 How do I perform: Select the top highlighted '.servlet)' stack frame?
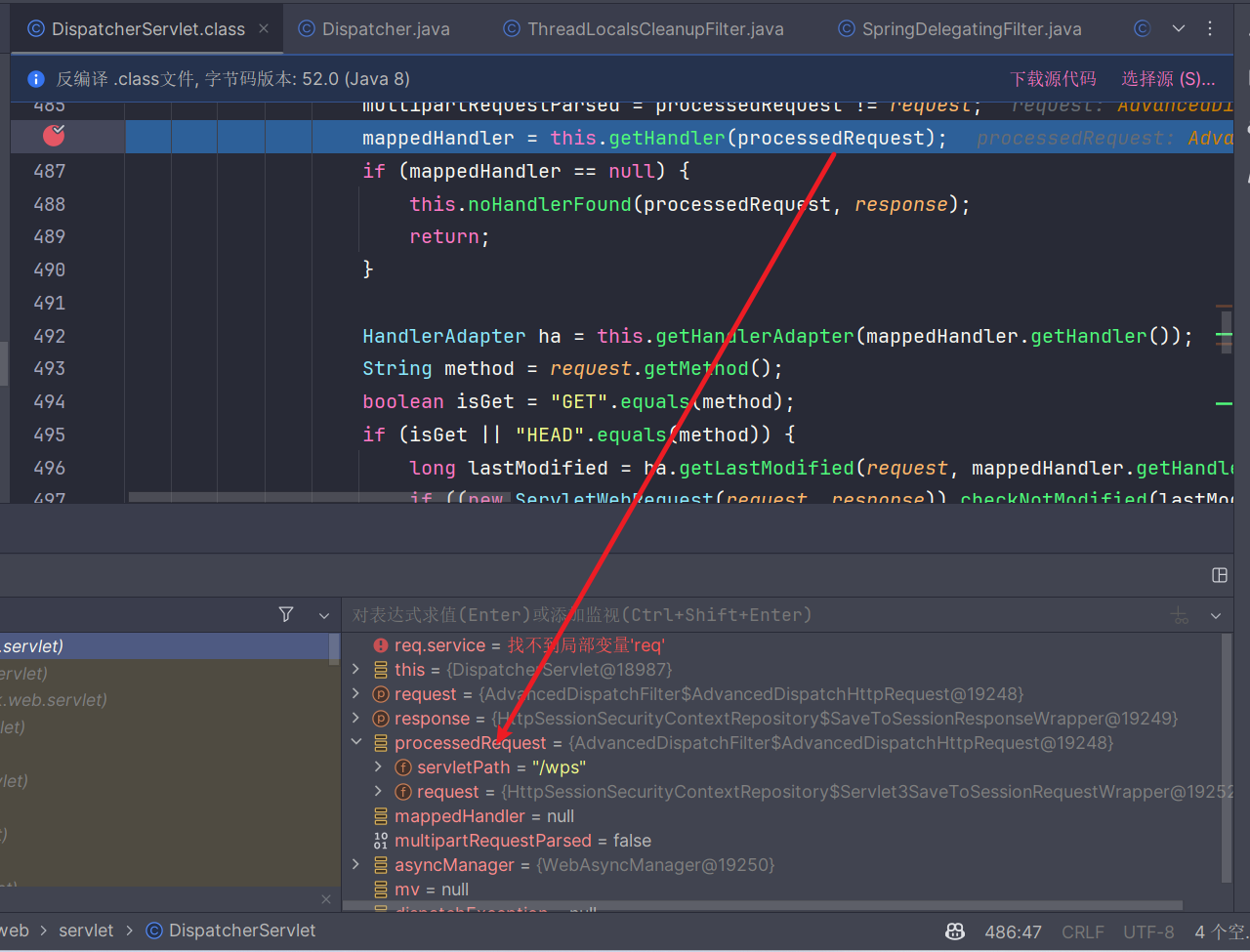pyautogui.click(x=164, y=646)
